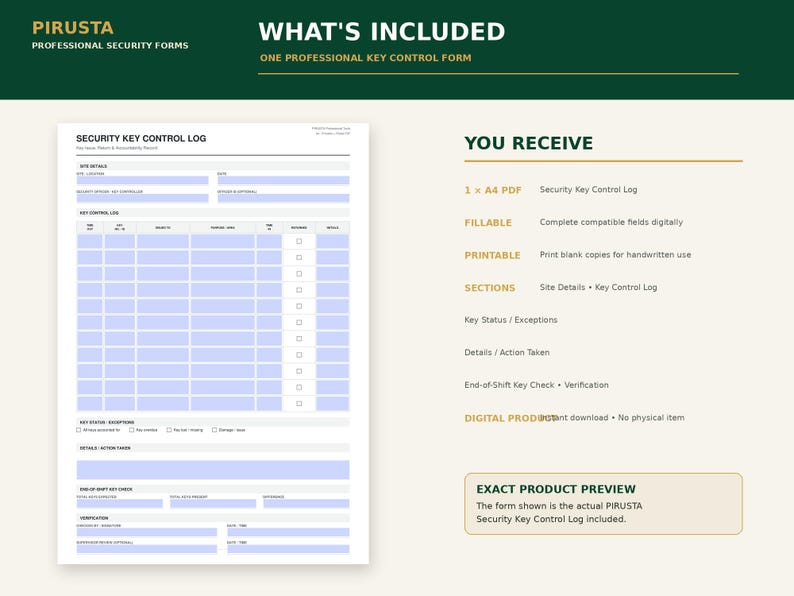Click 'The form shown is the actual PIRUSTA' note
This screenshot has height=596, width=794.
(559, 506)
